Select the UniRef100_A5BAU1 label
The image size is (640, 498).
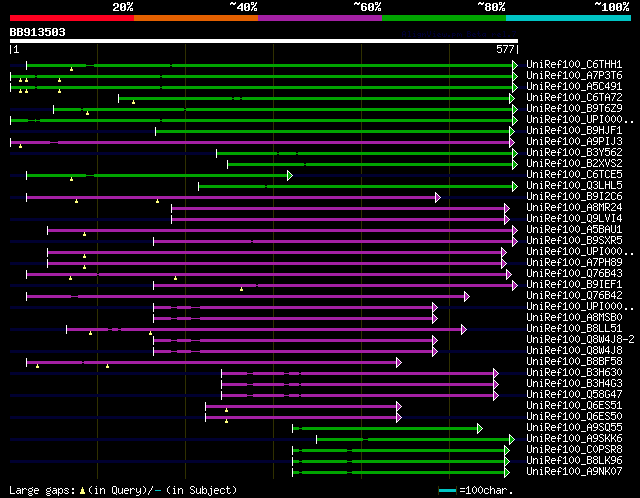(574, 230)
